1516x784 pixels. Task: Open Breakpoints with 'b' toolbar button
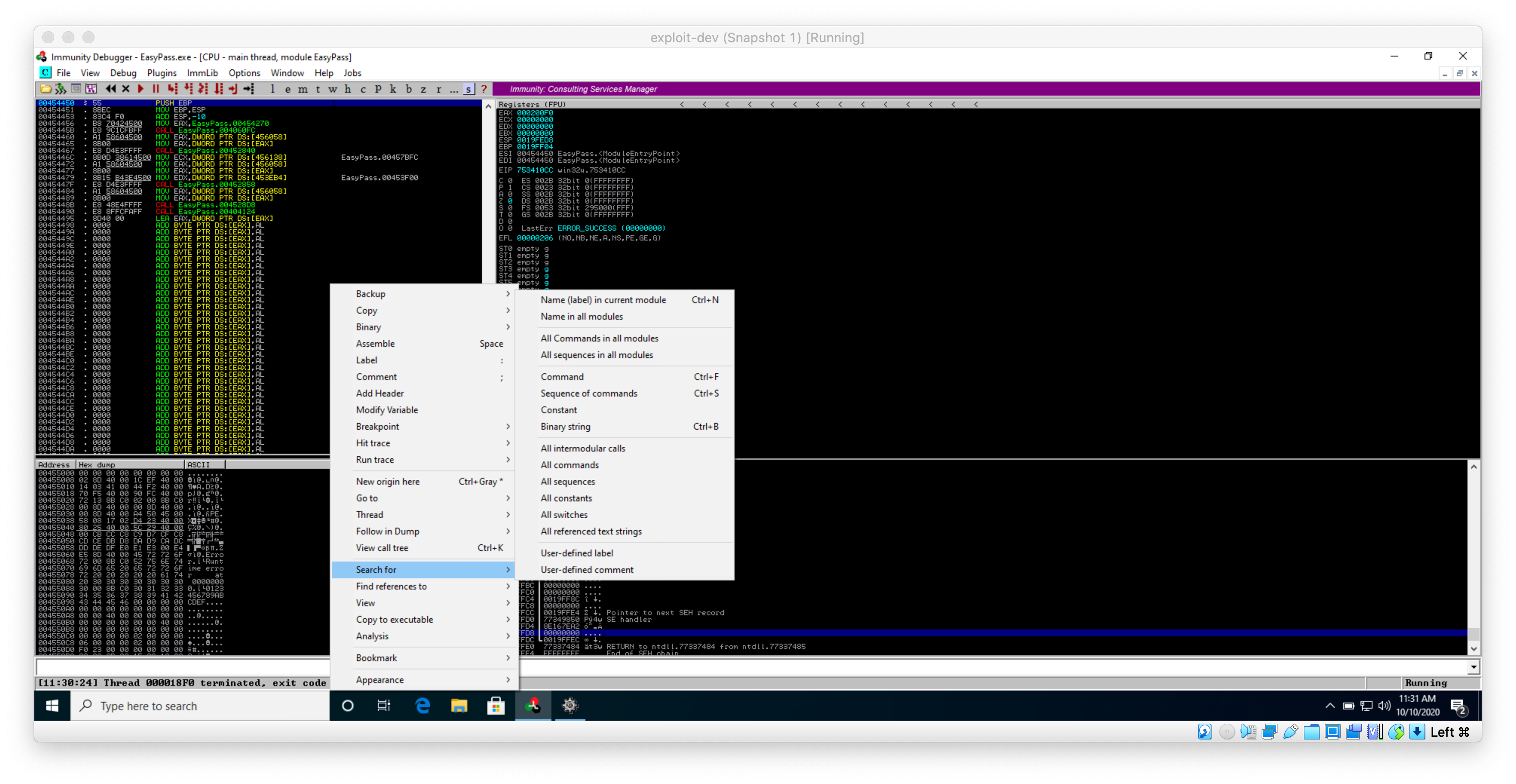409,89
